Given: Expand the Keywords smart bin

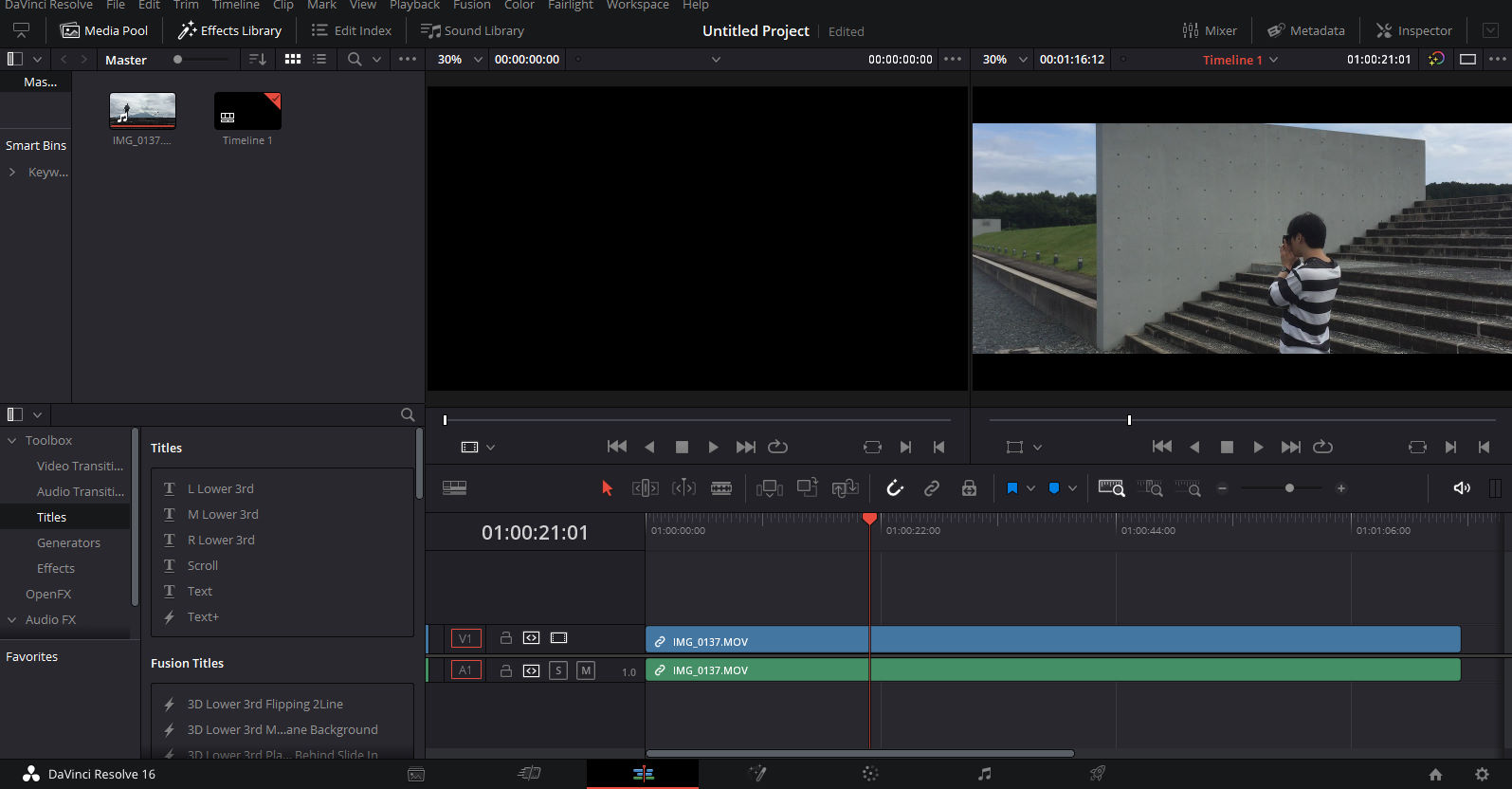Looking at the screenshot, I should point(12,173).
